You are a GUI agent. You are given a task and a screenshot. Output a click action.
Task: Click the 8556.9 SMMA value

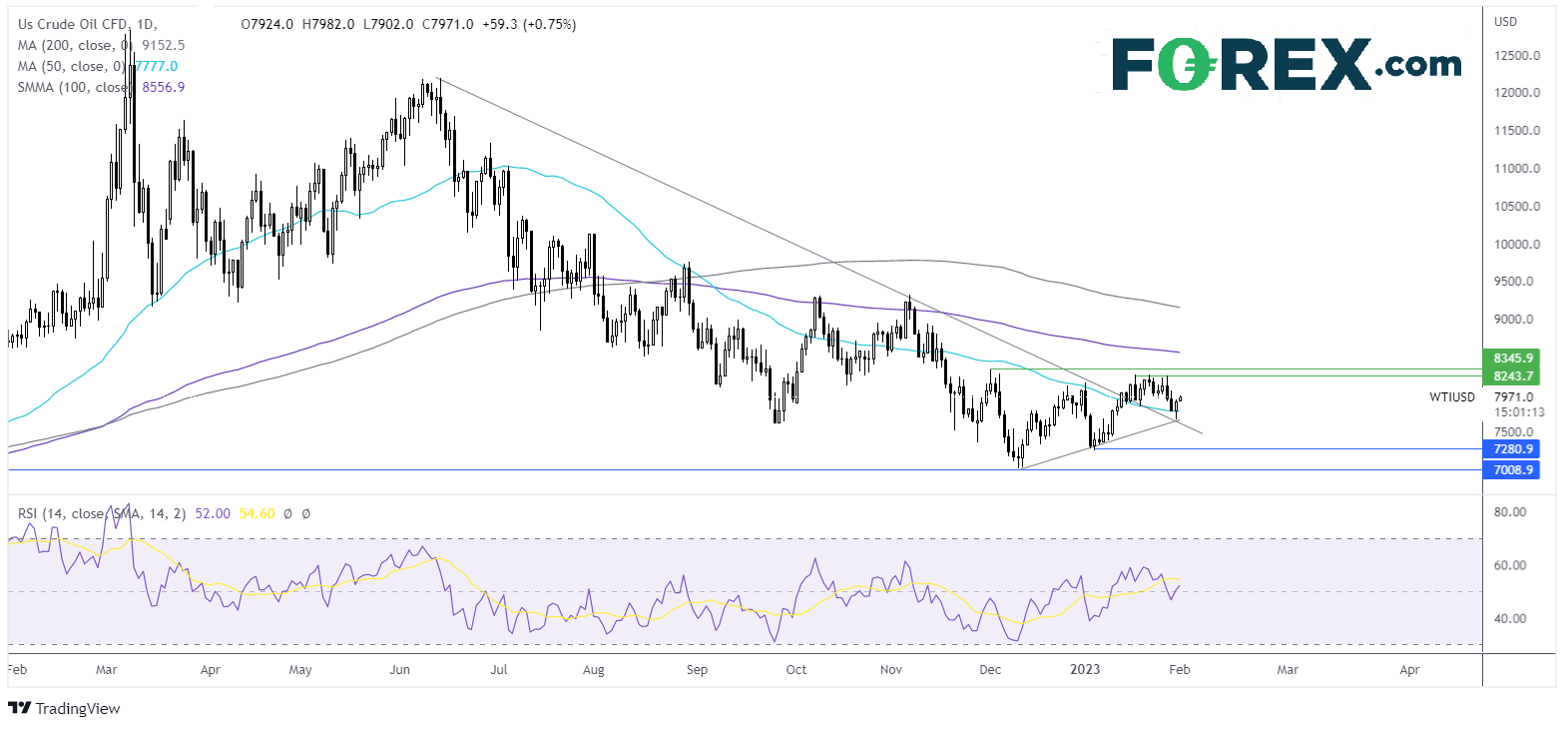[164, 87]
